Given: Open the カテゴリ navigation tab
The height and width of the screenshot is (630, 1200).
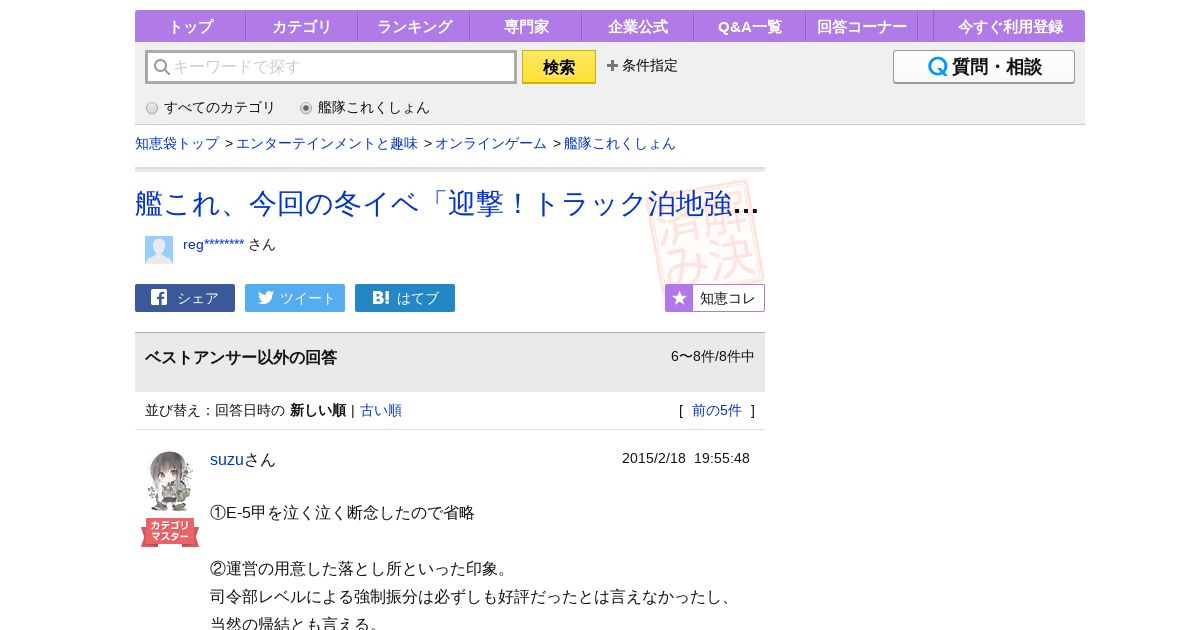Looking at the screenshot, I should tap(301, 26).
